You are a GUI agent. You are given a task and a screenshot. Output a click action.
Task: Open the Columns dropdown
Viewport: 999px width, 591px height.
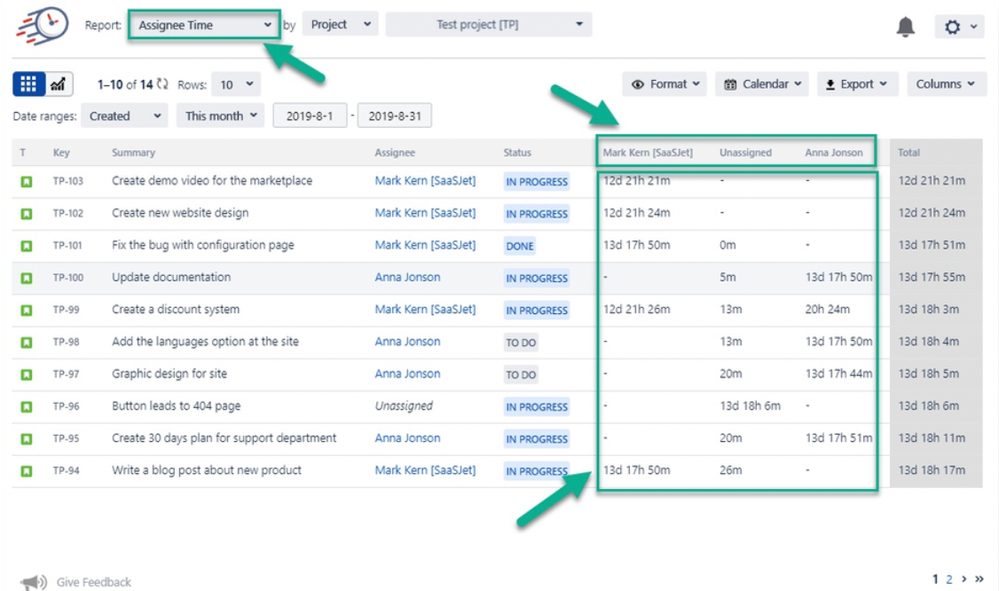pyautogui.click(x=947, y=84)
